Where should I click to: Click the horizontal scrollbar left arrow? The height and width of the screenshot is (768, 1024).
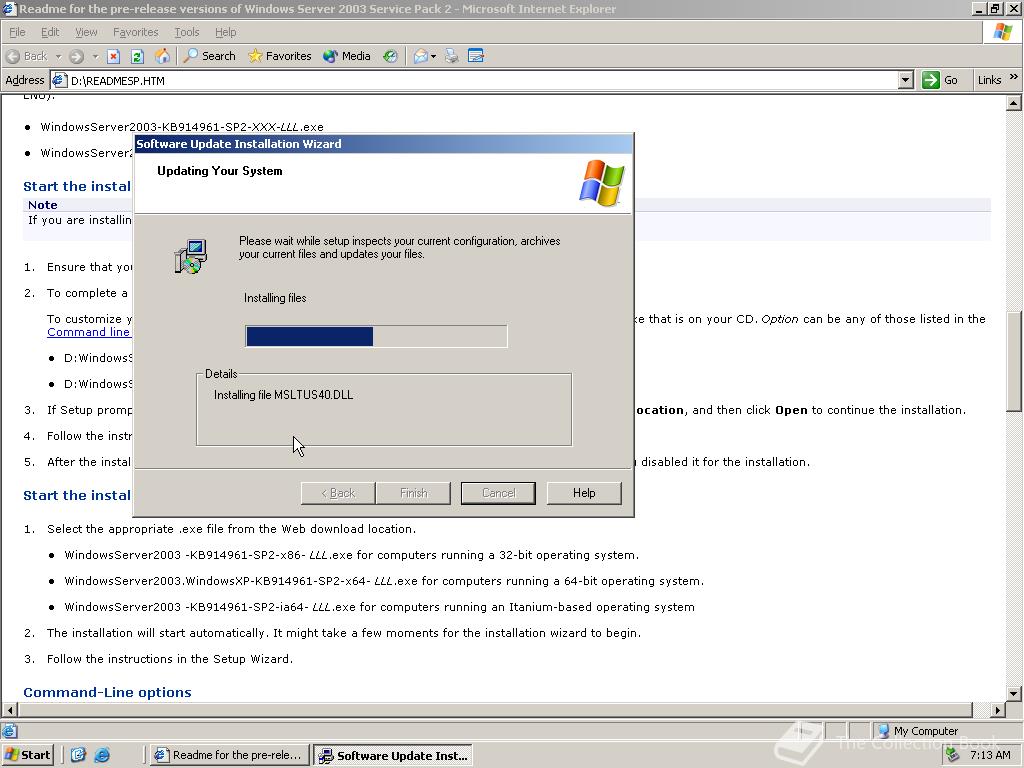[9, 709]
